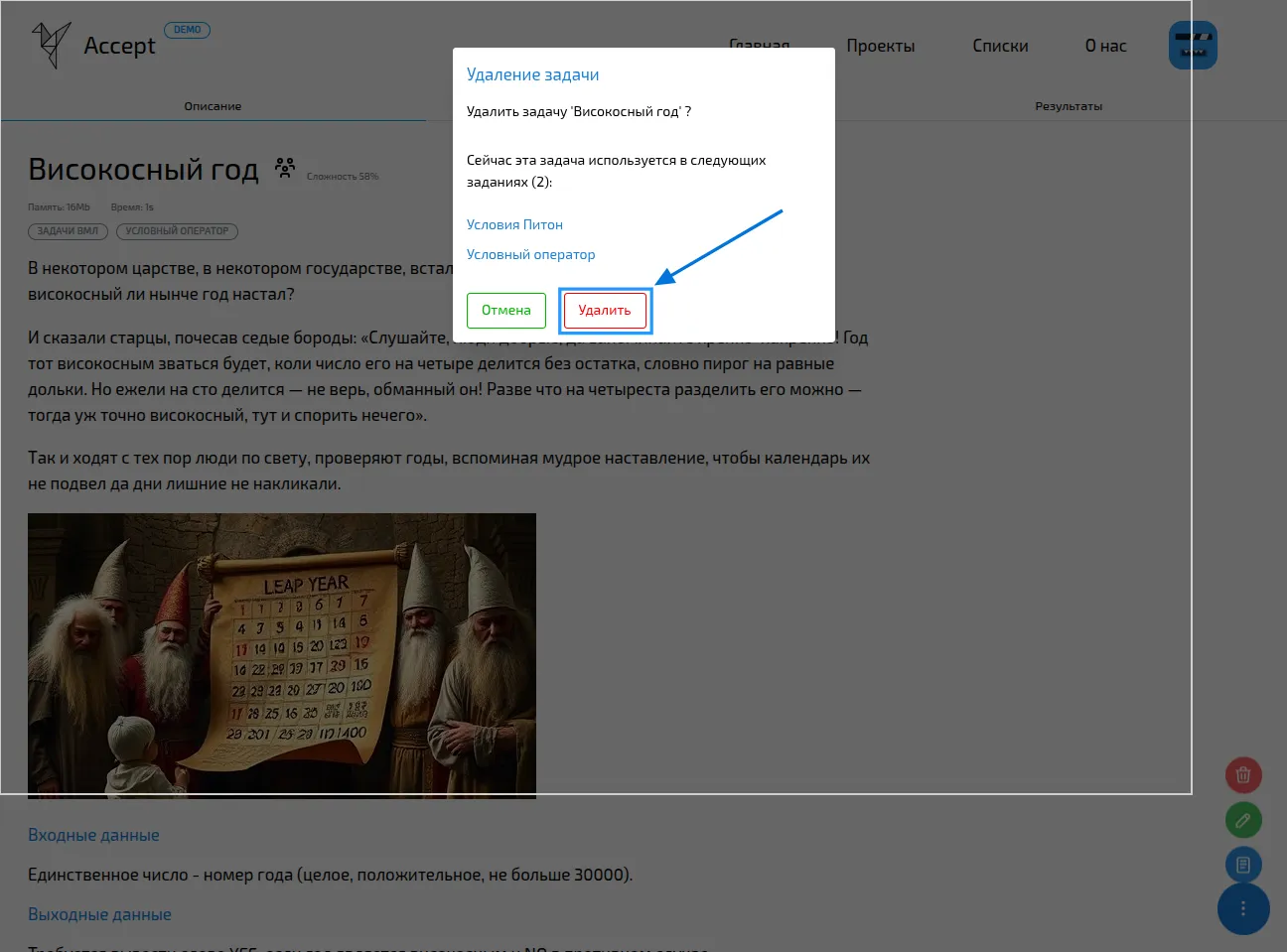Confirm deletion with the 'Удалить' button
This screenshot has width=1287, height=952.
605,310
